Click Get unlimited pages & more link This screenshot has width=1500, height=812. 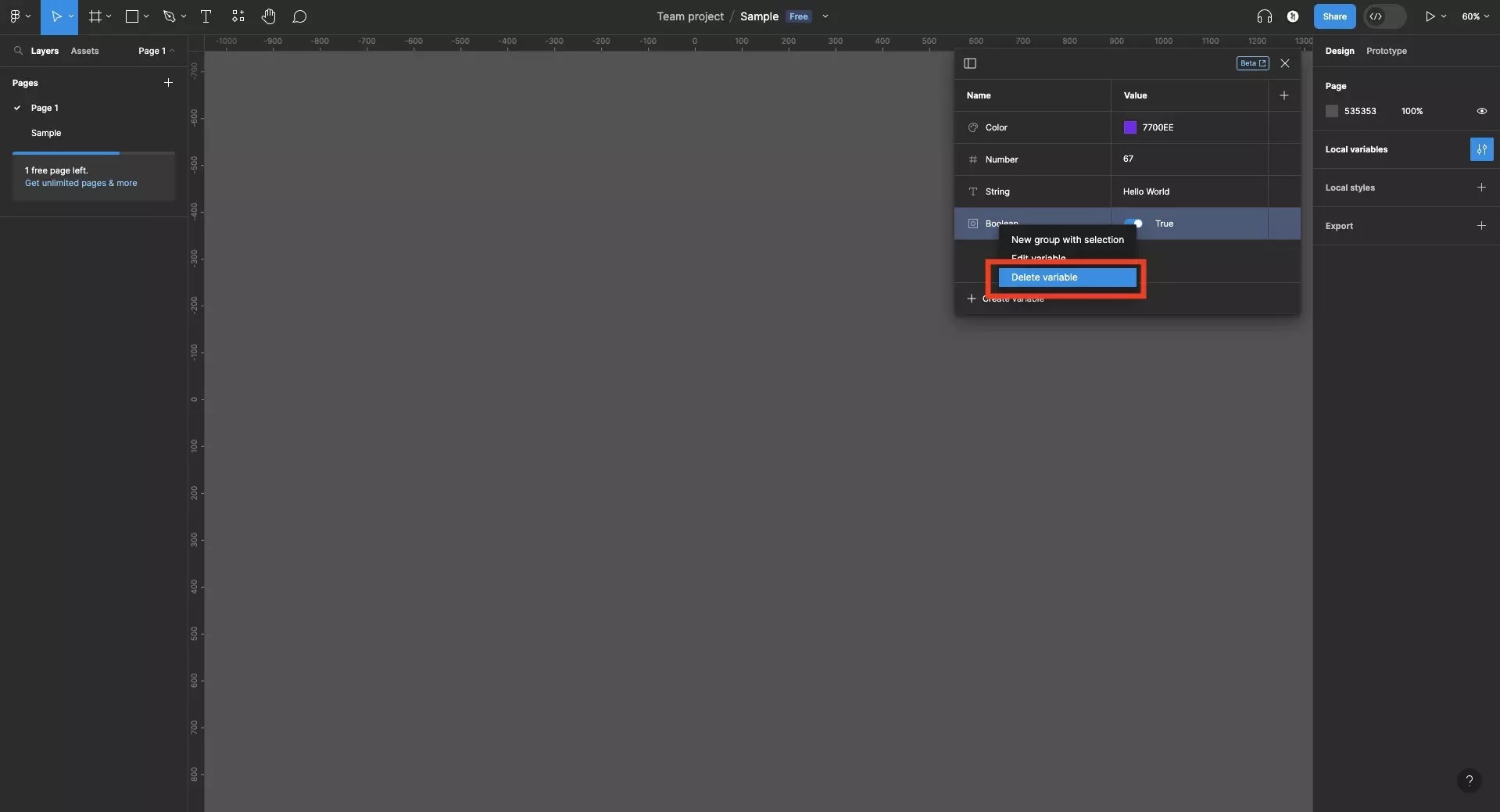click(x=82, y=183)
